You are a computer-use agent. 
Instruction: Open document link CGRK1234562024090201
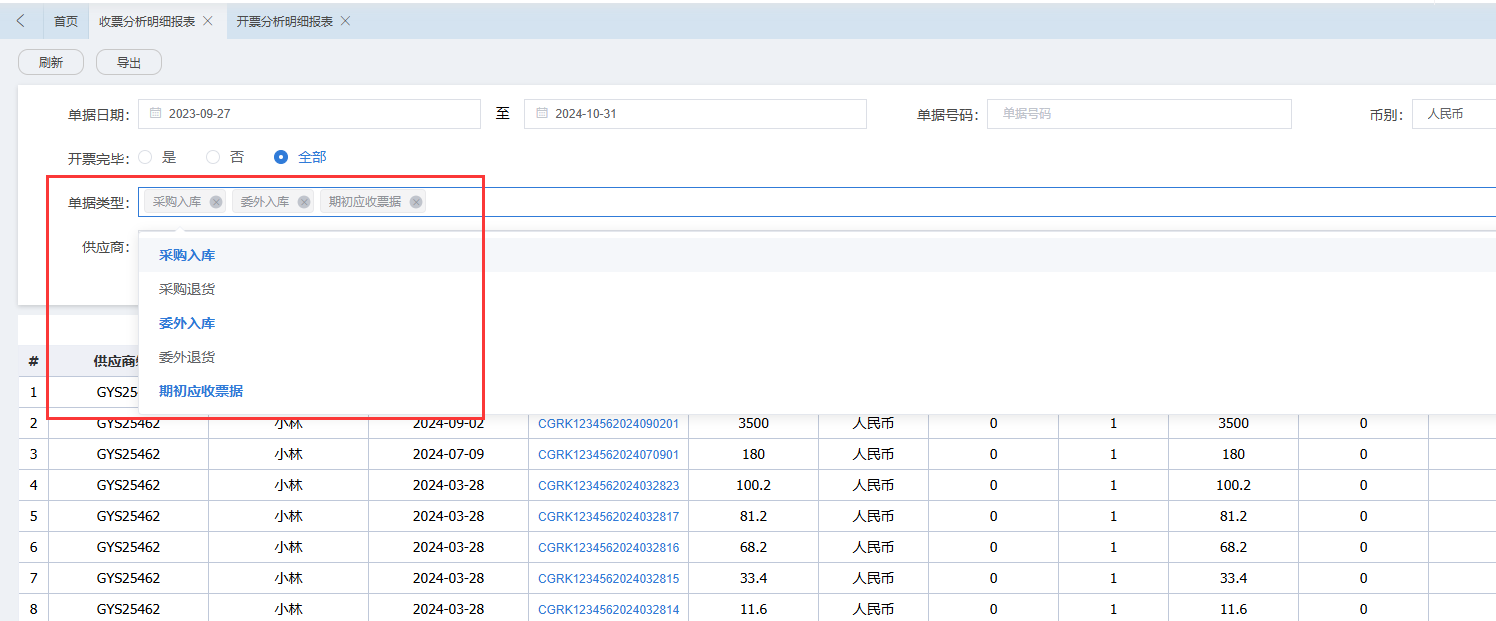(608, 424)
